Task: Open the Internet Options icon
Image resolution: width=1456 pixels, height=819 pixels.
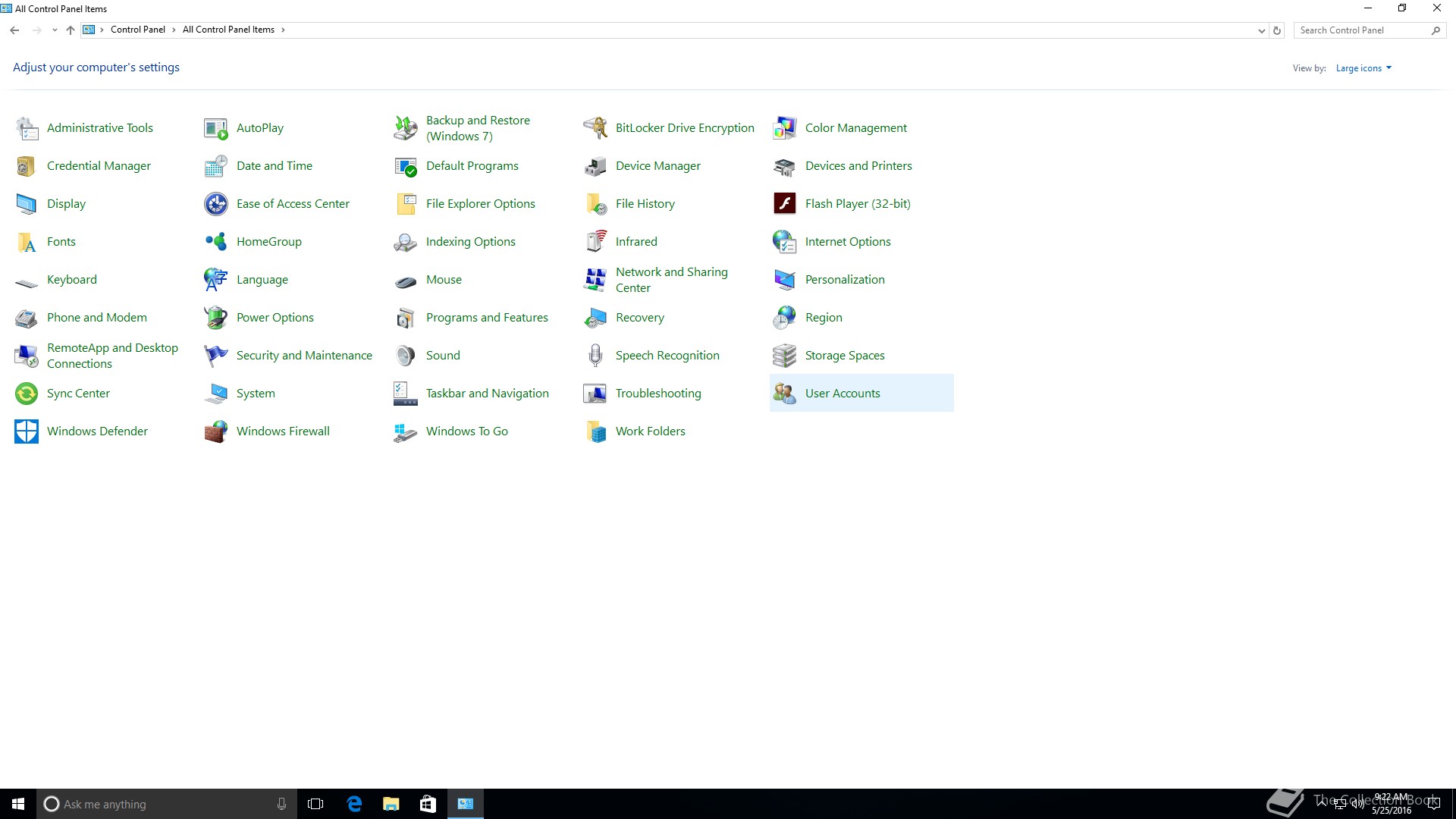Action: [x=785, y=242]
